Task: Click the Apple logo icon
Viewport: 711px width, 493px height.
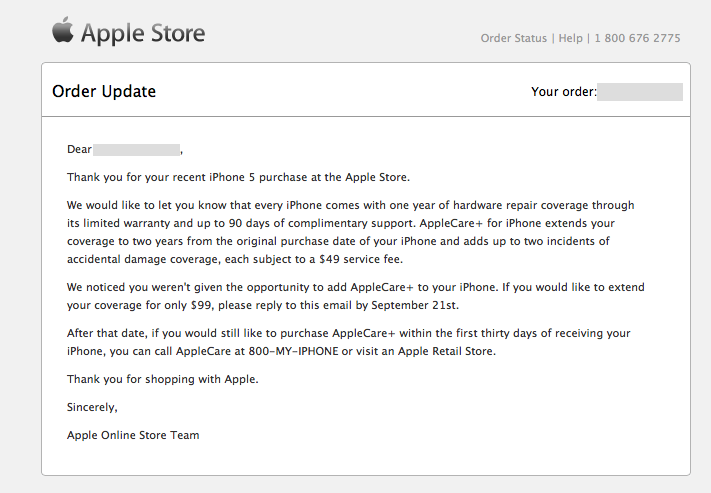Action: (63, 31)
